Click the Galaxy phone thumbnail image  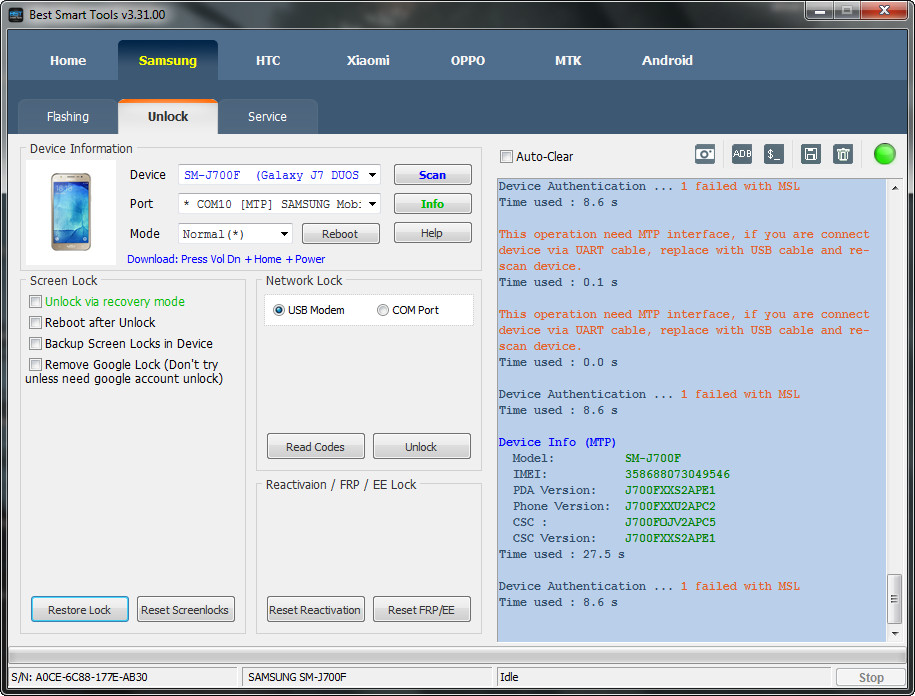pyautogui.click(x=70, y=212)
